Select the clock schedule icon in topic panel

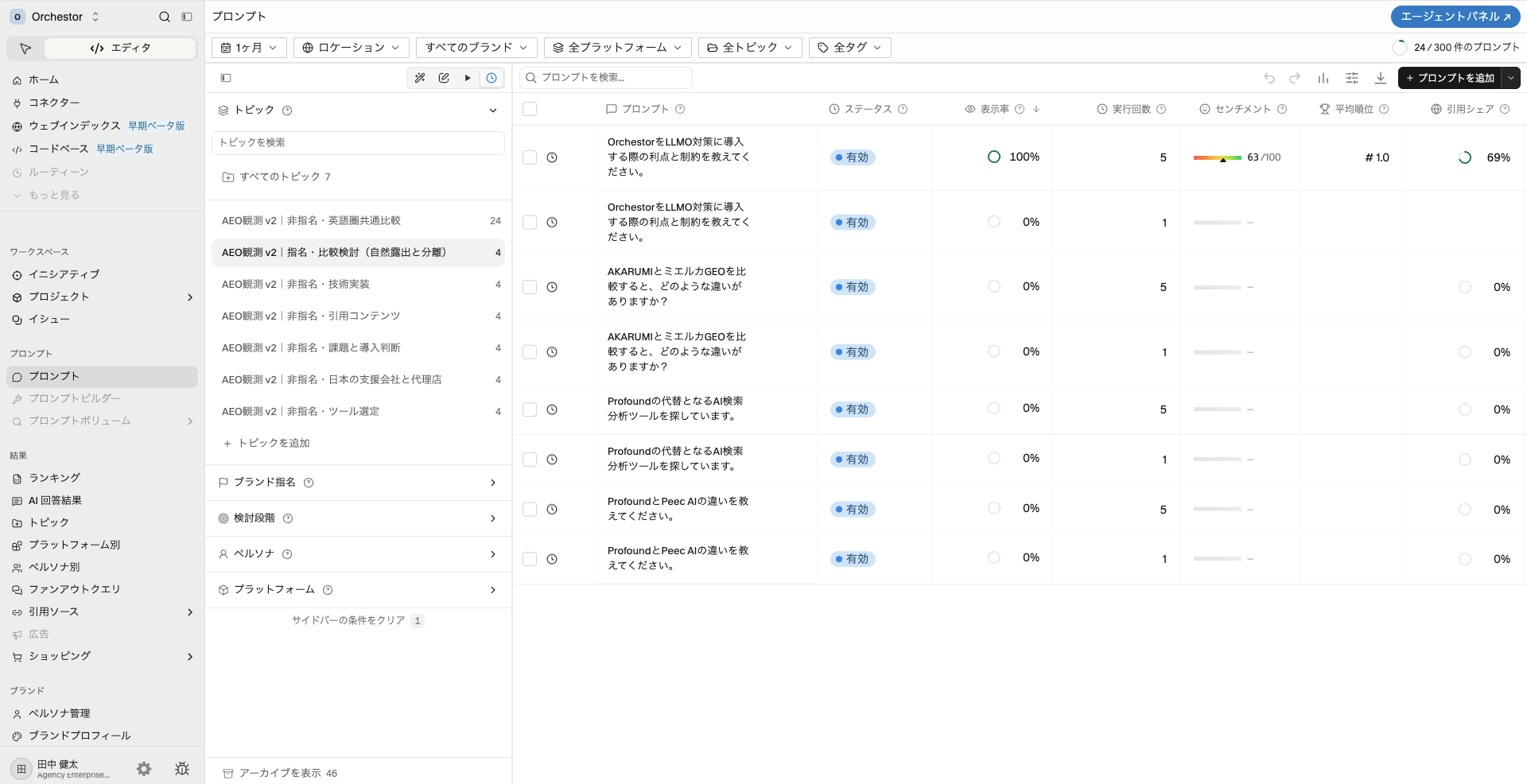[492, 78]
